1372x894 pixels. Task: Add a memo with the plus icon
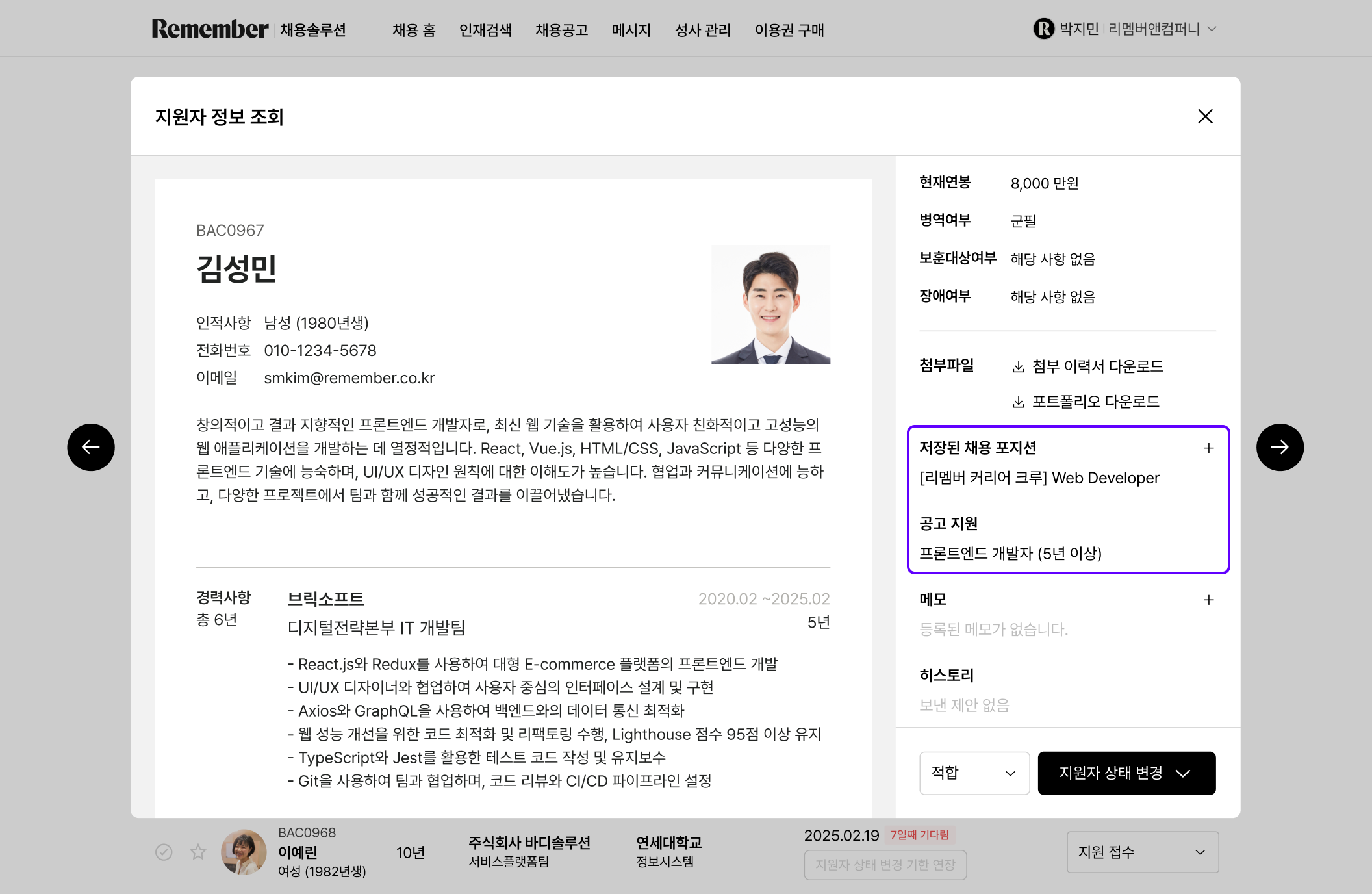point(1208,600)
